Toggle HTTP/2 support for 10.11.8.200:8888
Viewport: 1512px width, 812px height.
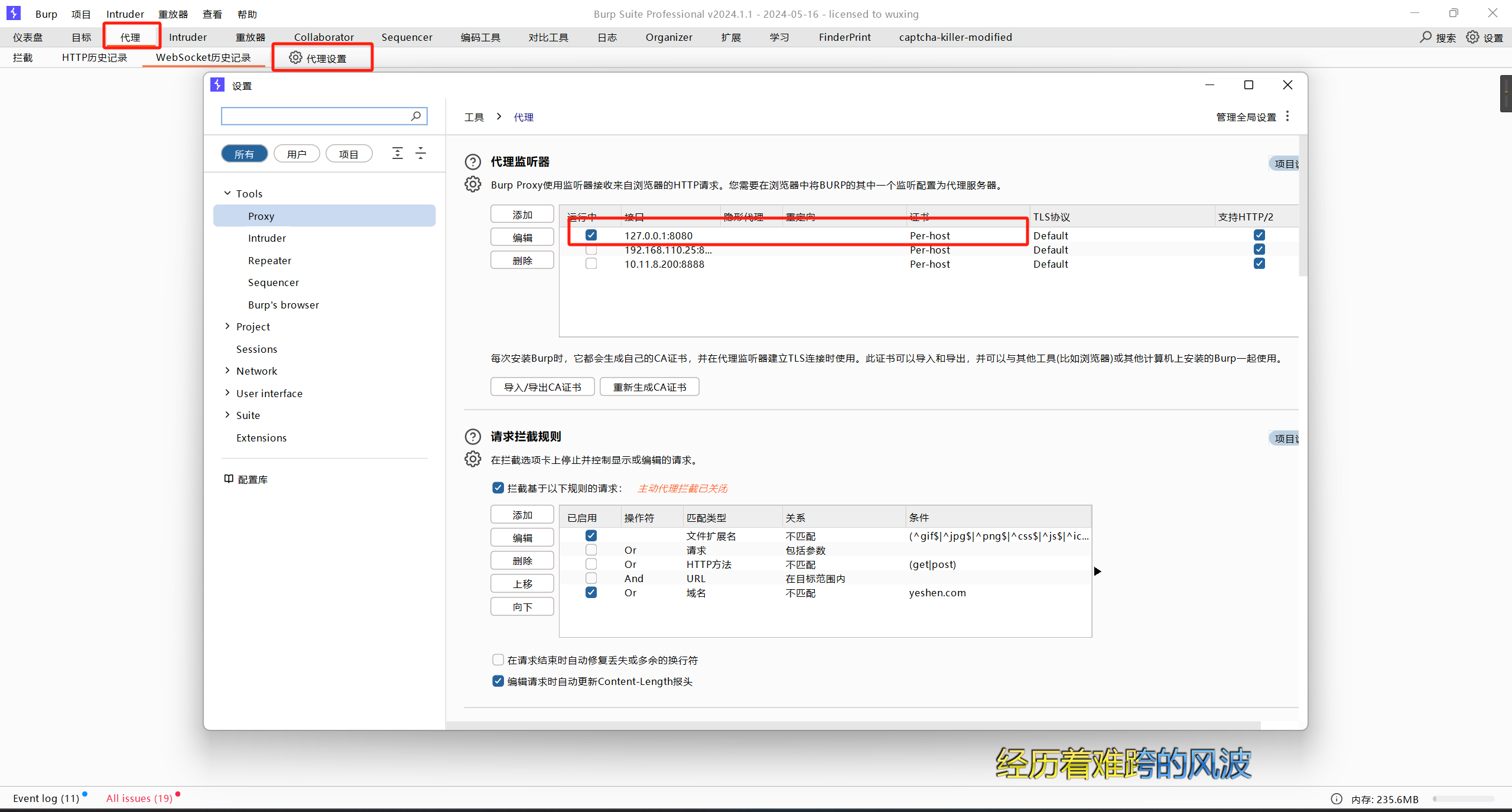1259,264
